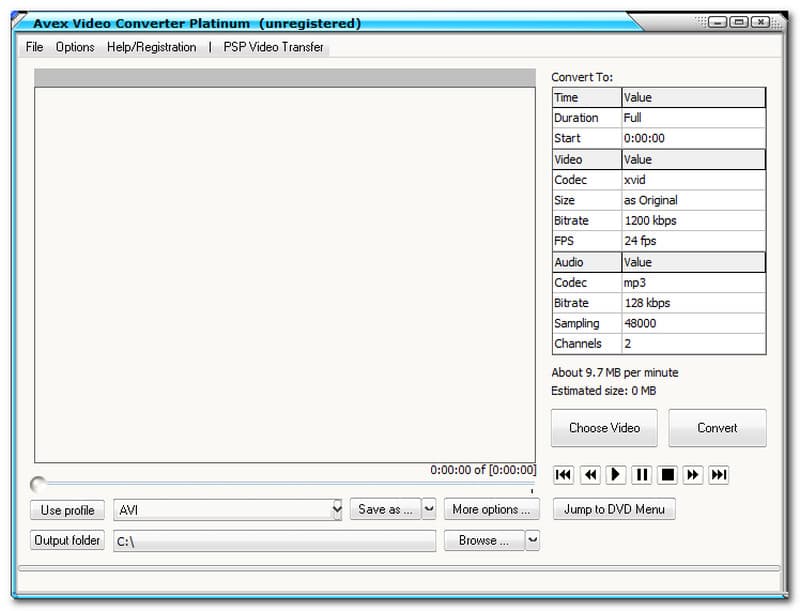The height and width of the screenshot is (611, 800).
Task: Click the fast forward playback icon
Action: click(693, 475)
